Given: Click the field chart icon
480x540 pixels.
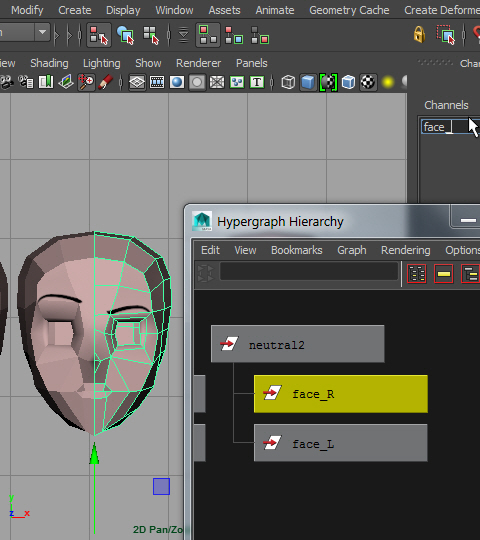Looking at the screenshot, I should click(x=217, y=82).
